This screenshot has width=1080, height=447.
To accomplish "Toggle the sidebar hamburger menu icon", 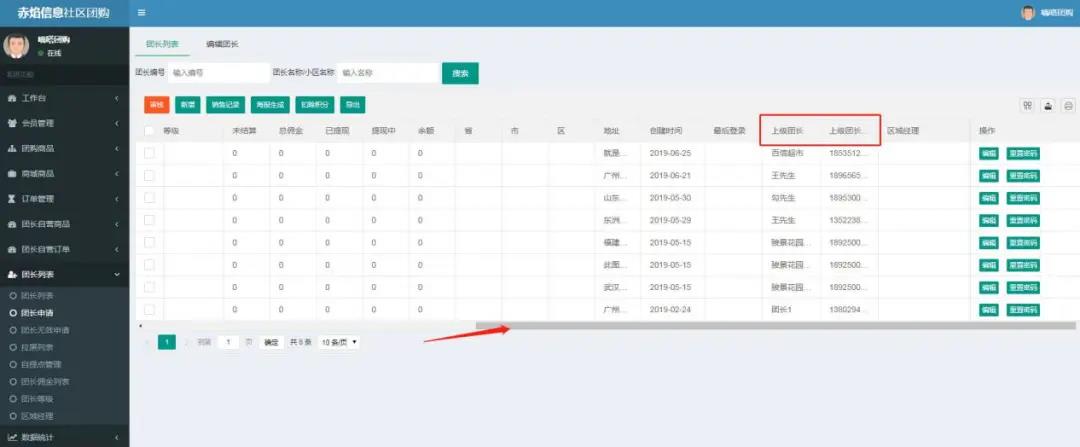I will point(141,12).
